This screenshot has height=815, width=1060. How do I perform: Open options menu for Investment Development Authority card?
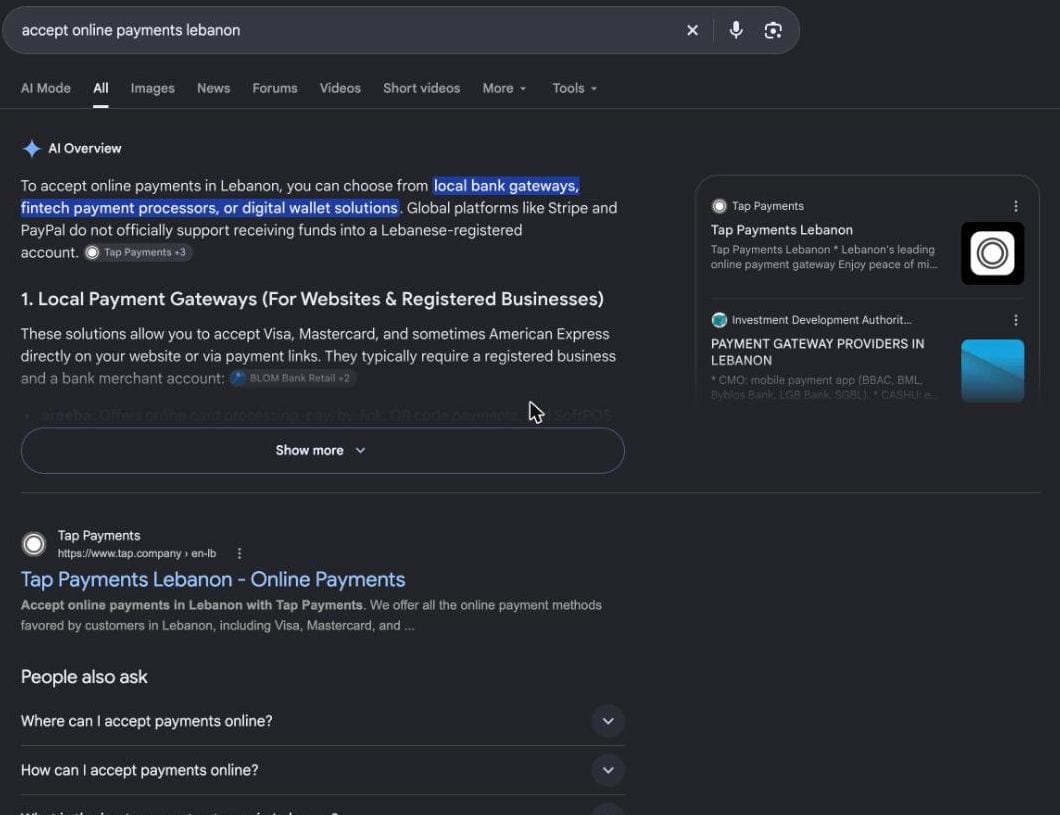pos(1015,320)
